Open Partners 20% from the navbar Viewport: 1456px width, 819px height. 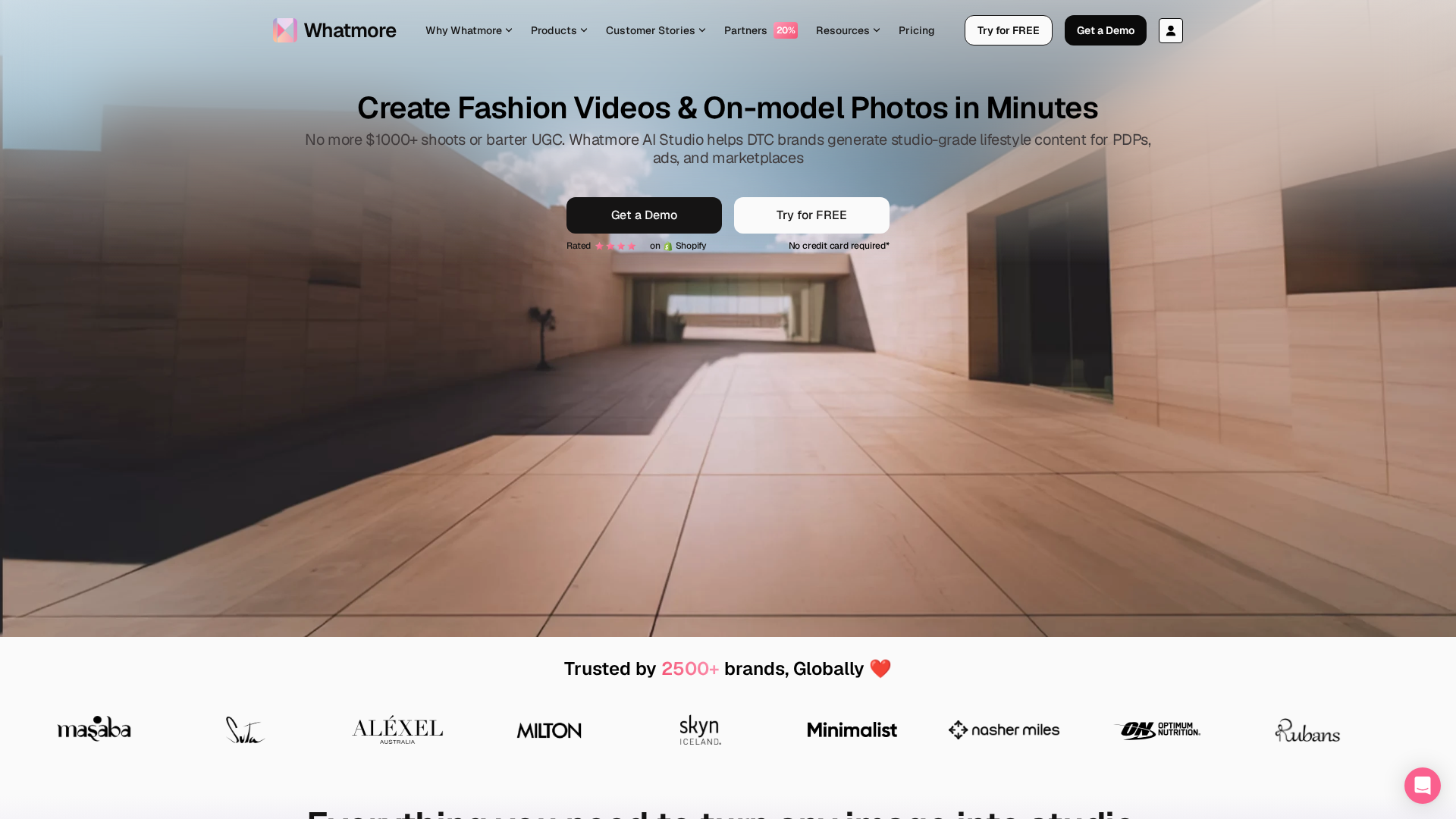point(760,30)
